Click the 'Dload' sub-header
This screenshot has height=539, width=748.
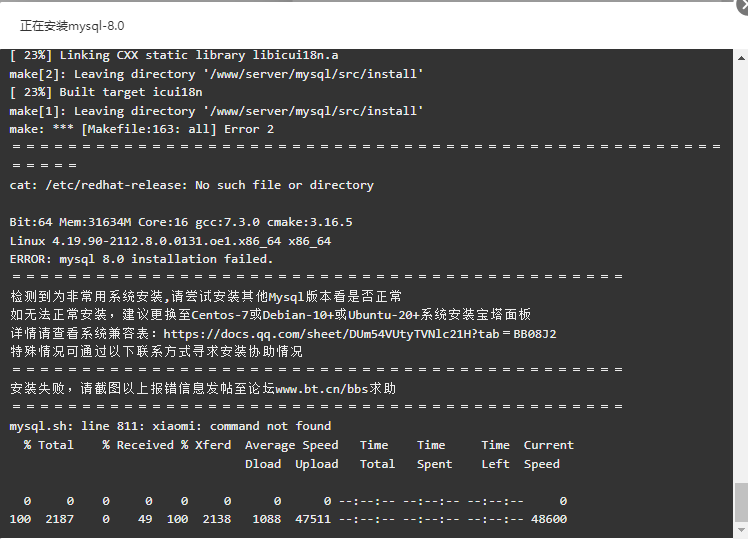tap(263, 464)
